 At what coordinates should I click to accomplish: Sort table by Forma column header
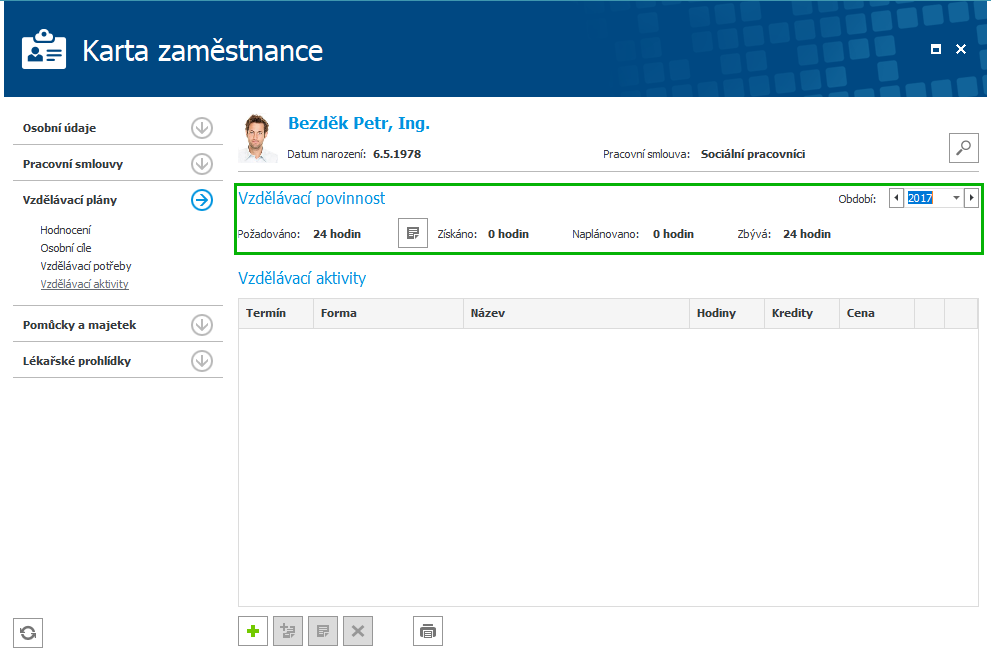388,313
